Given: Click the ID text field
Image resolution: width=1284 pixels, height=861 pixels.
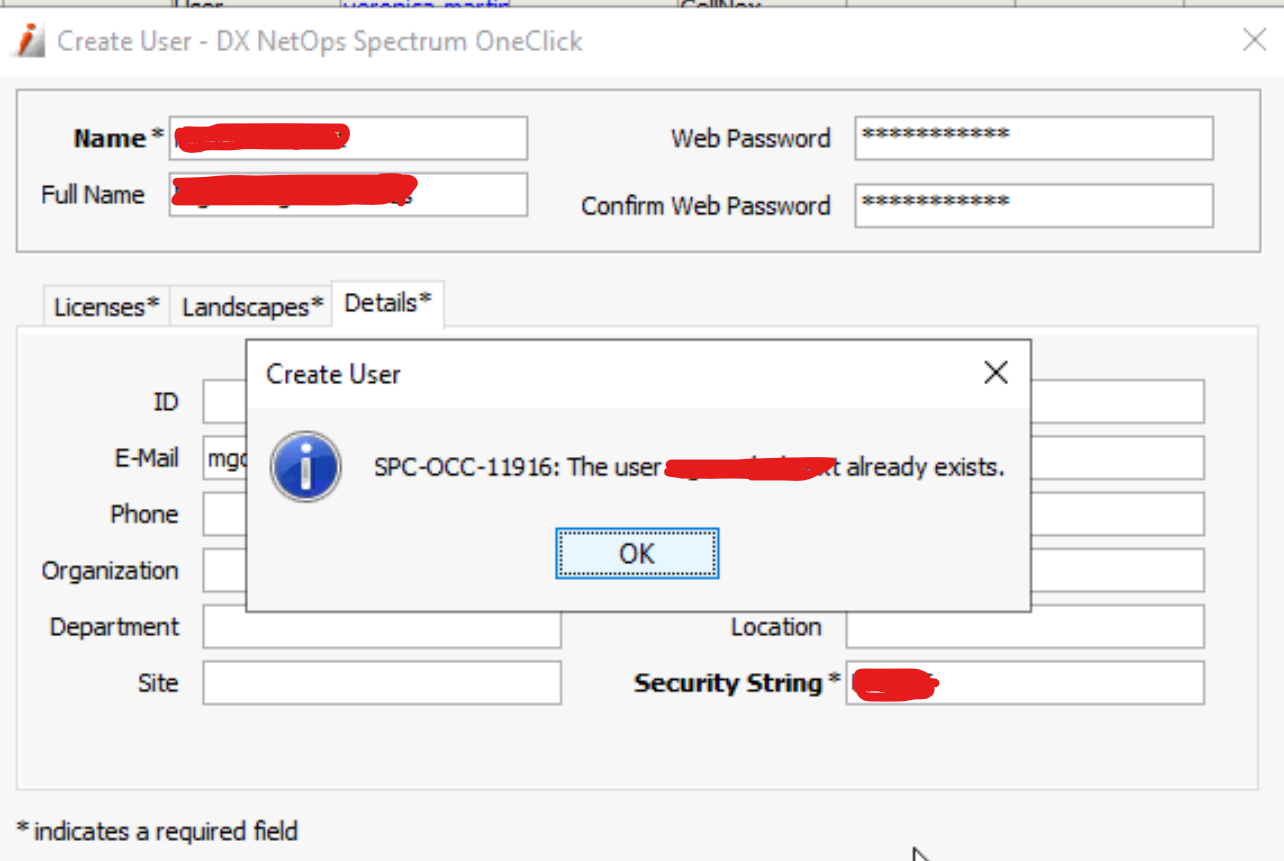Looking at the screenshot, I should tap(224, 402).
